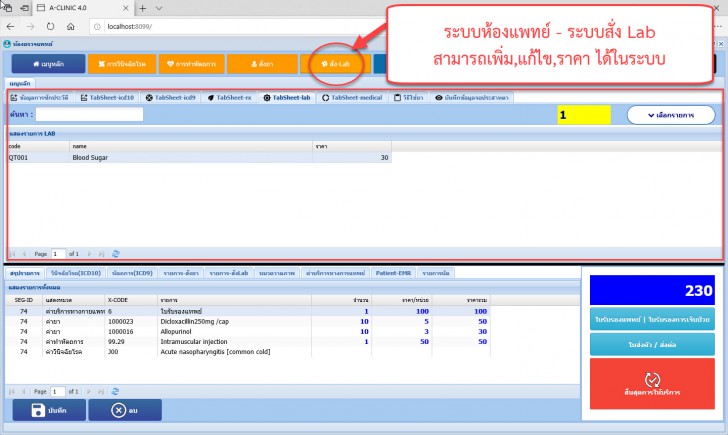Open the medical certificate teal button
This screenshot has width=728, height=435.
tap(652, 319)
